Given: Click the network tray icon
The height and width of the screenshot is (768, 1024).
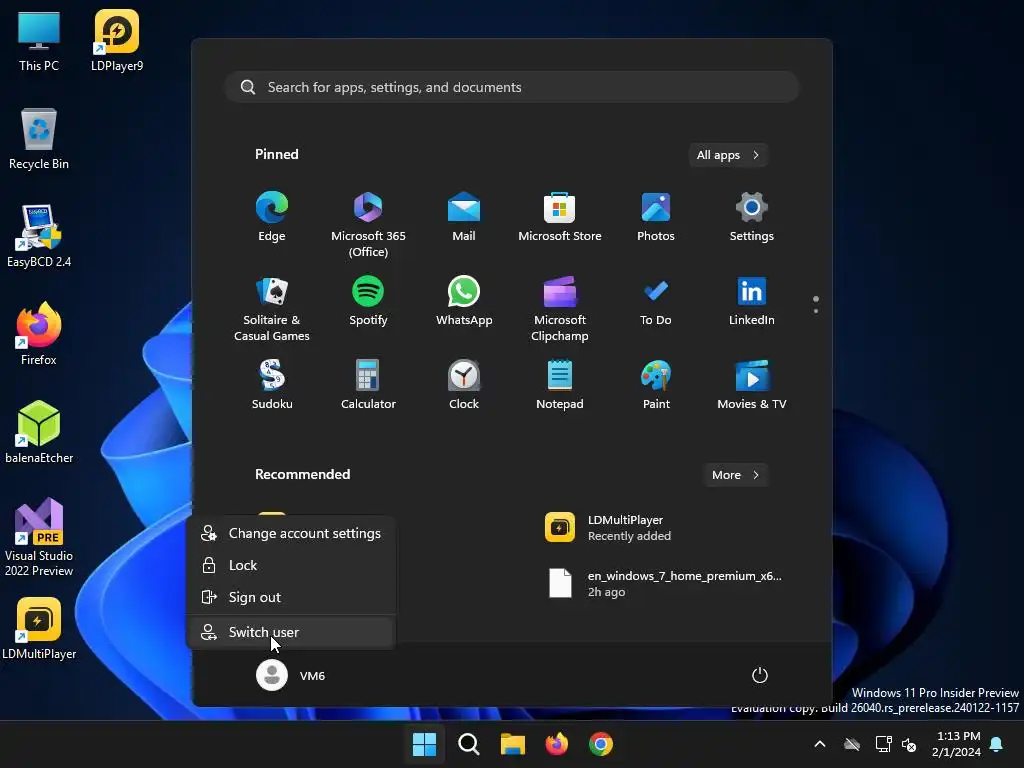Looking at the screenshot, I should coord(883,744).
